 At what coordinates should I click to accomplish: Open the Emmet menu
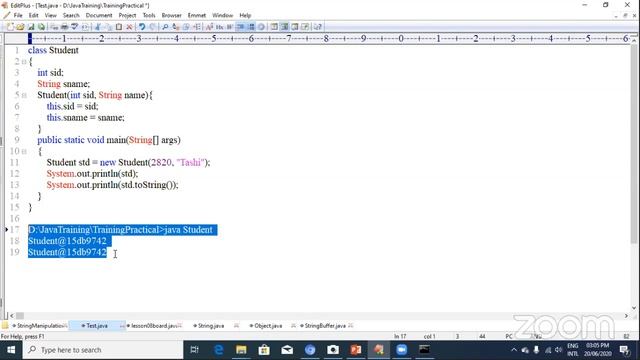[197, 16]
